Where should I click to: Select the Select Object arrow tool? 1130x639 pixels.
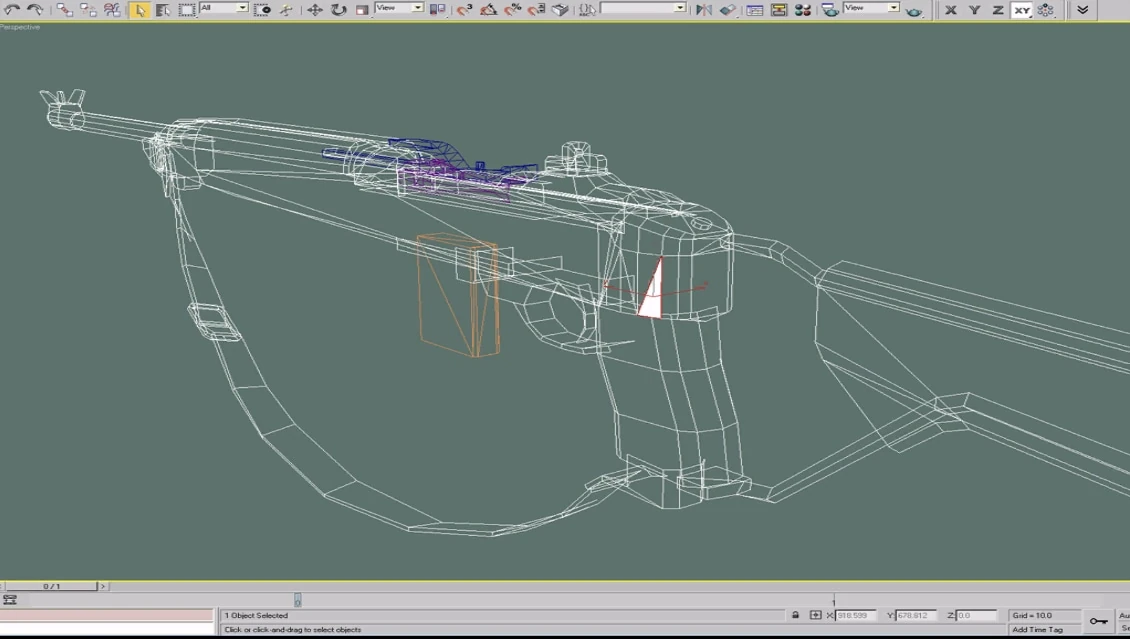pos(140,9)
